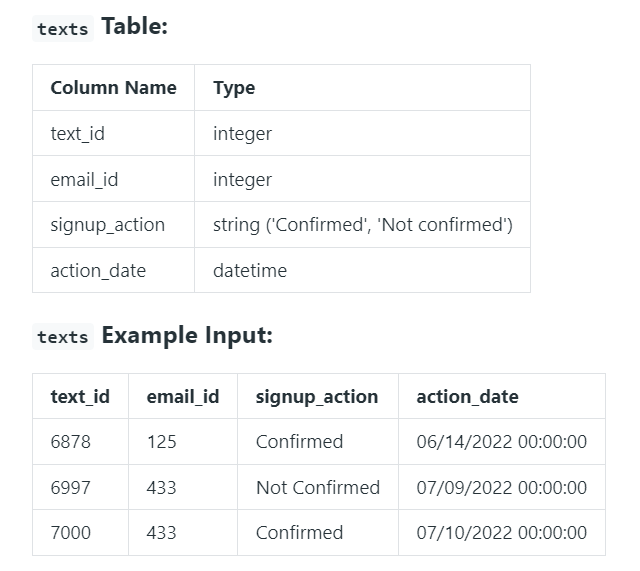Click 'integer' type in the email_id row
This screenshot has width=640, height=571.
(362, 179)
